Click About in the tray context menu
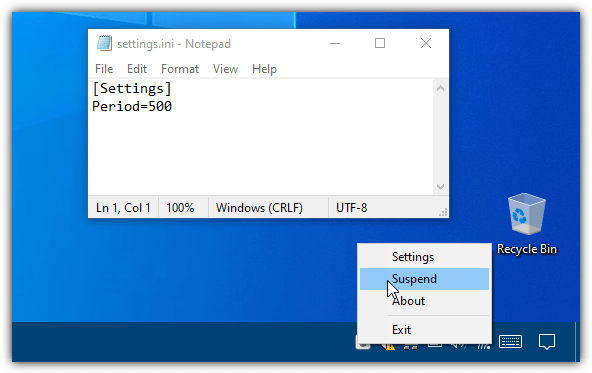 pyautogui.click(x=424, y=301)
